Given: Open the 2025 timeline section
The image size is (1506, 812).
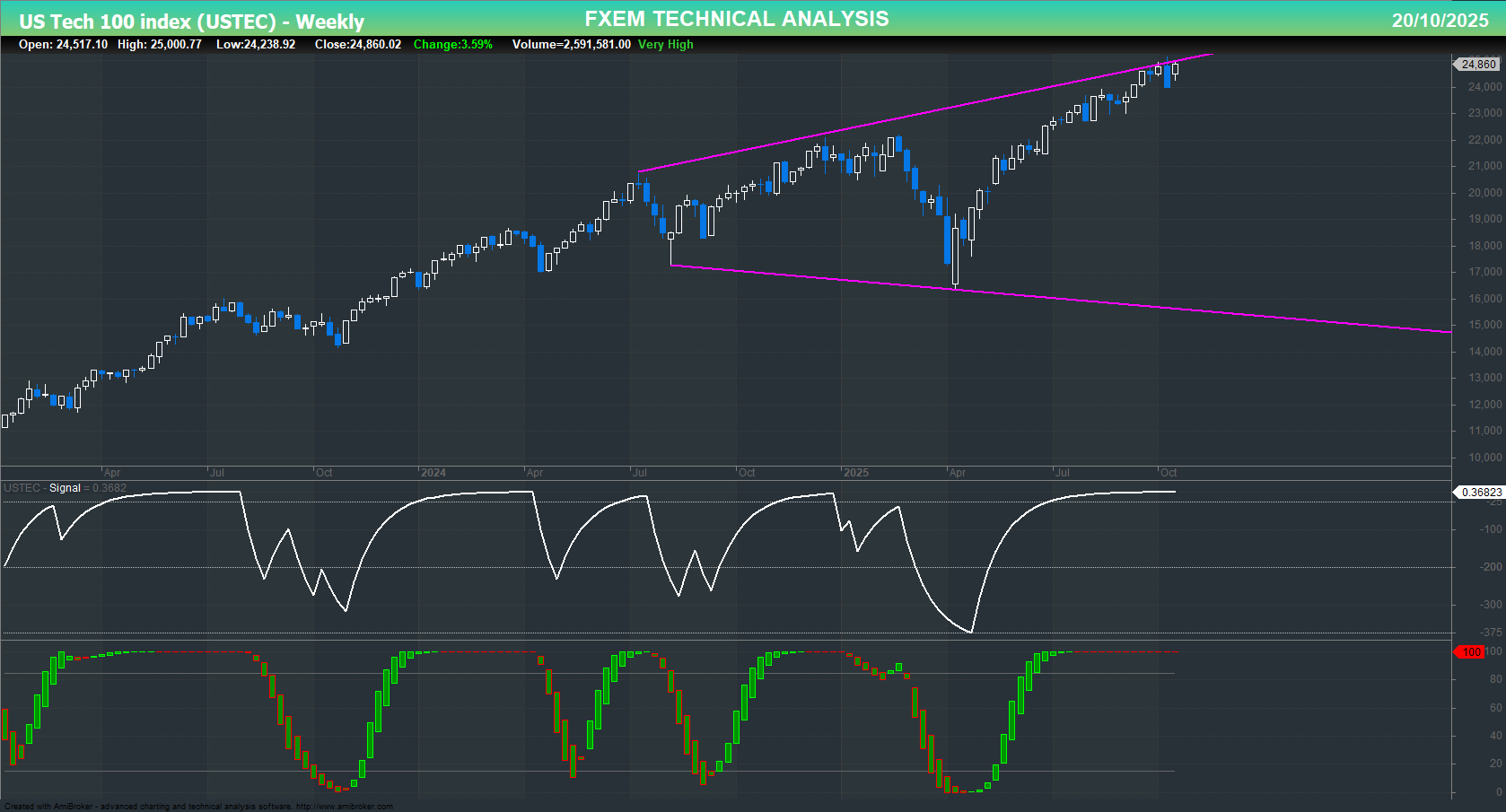Looking at the screenshot, I should [857, 472].
